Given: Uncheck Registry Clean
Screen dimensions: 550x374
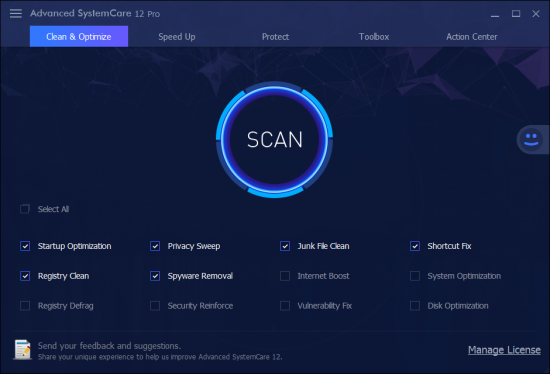Looking at the screenshot, I should coord(25,276).
